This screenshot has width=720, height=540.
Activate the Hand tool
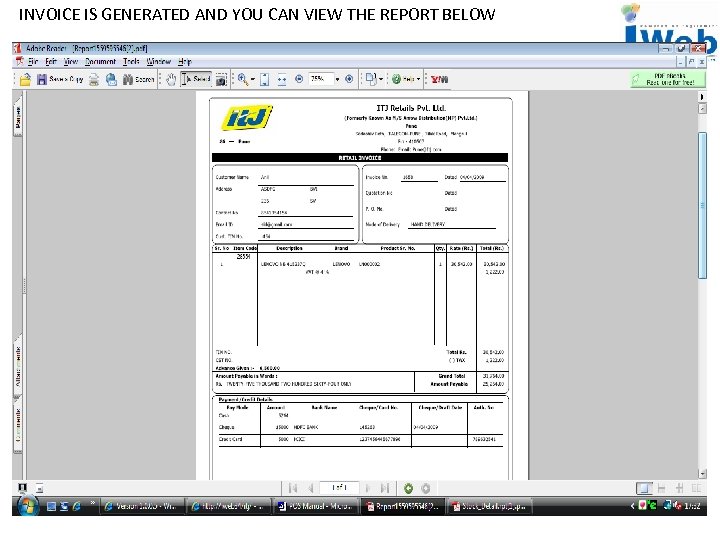point(171,79)
